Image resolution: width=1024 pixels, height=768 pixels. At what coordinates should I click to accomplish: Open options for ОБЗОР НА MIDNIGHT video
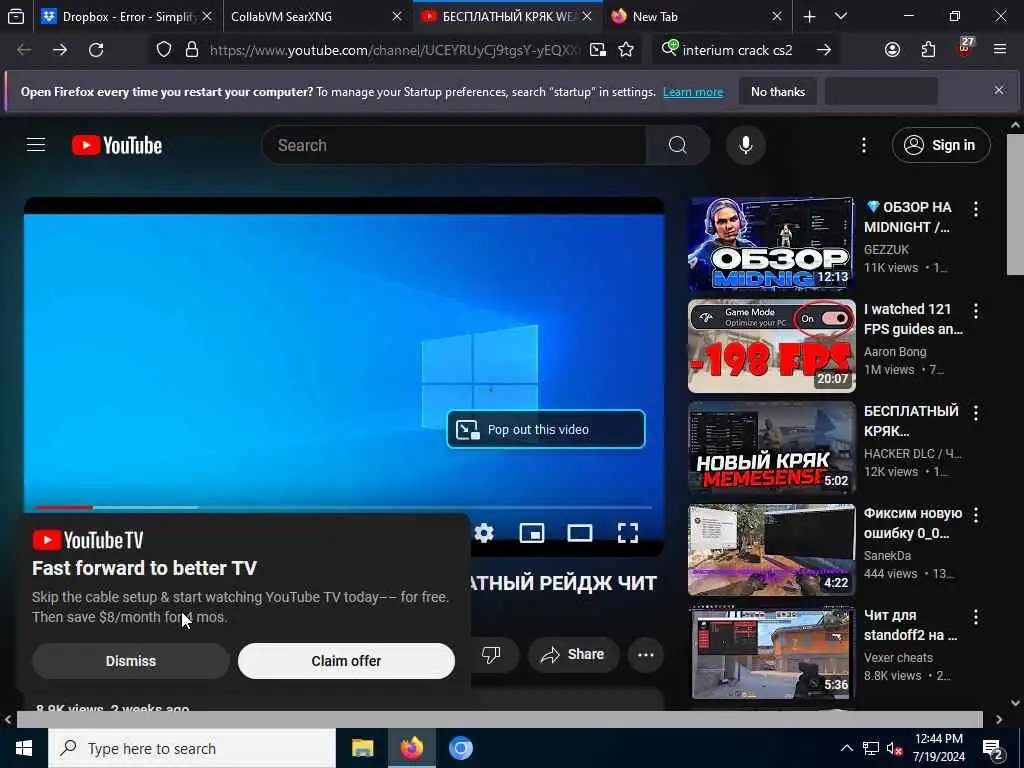(976, 209)
